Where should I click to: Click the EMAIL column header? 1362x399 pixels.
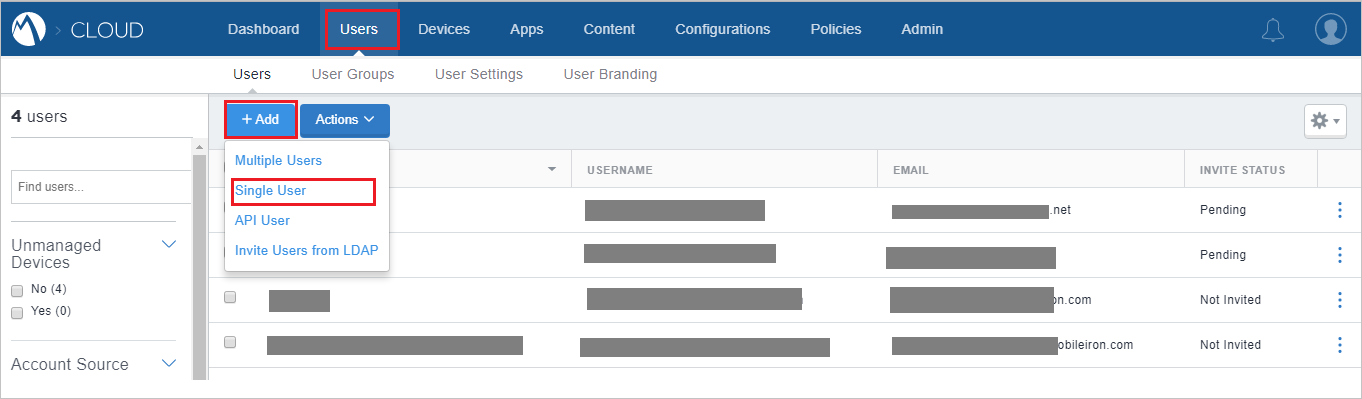(911, 170)
